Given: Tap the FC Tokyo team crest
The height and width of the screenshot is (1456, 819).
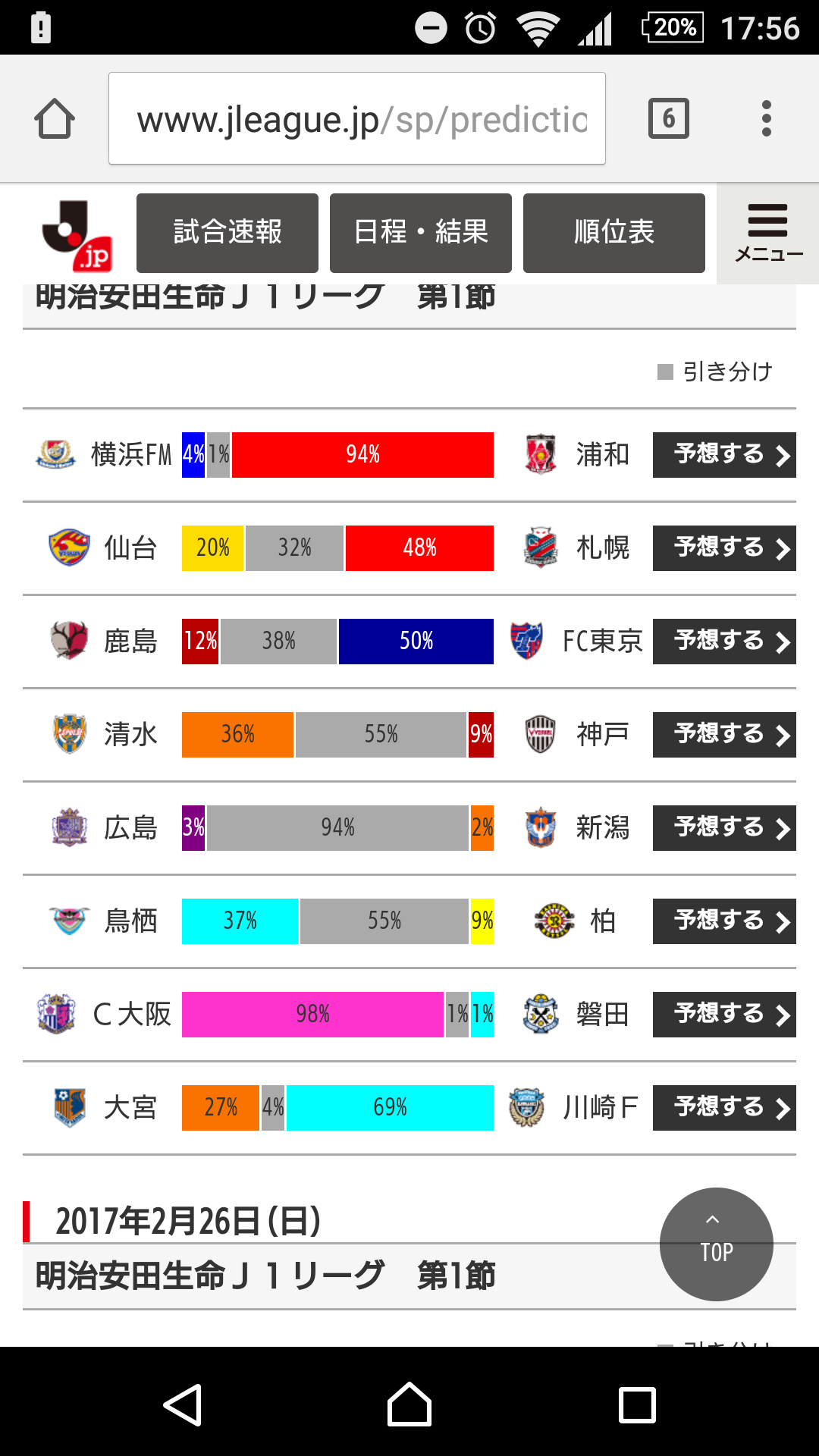Looking at the screenshot, I should tap(527, 641).
